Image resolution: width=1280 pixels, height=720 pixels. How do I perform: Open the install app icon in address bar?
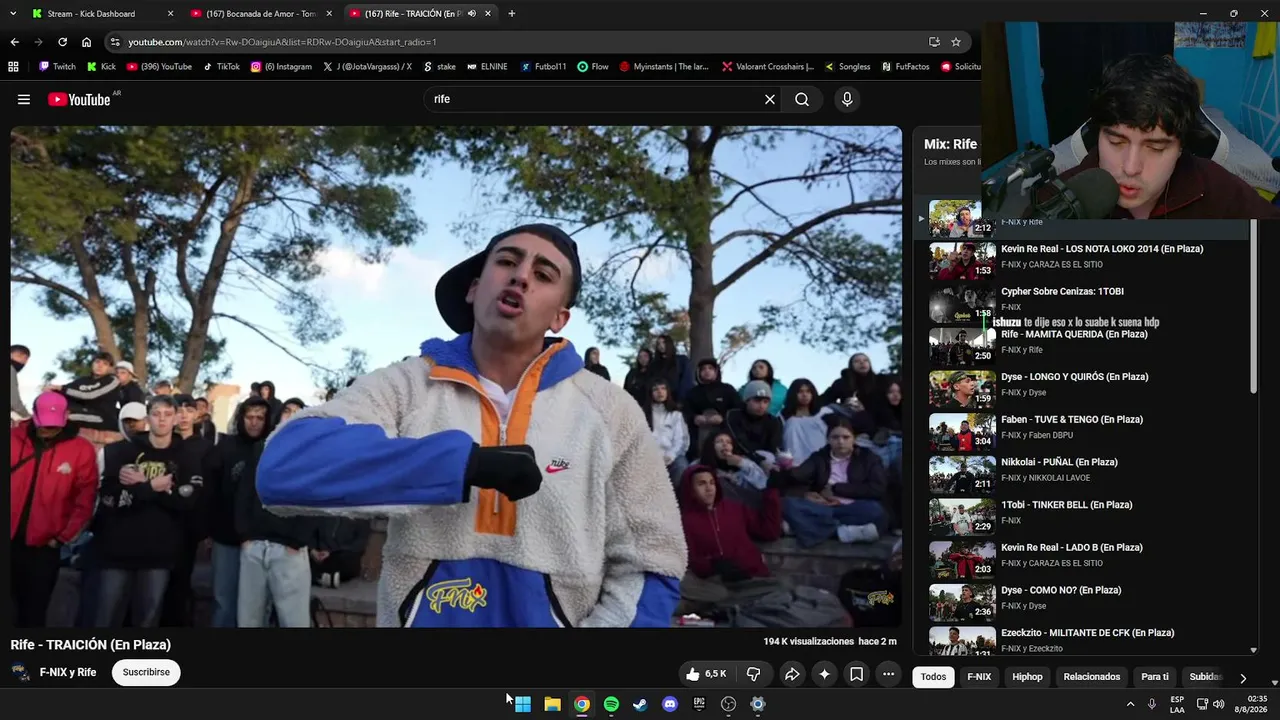click(x=934, y=42)
